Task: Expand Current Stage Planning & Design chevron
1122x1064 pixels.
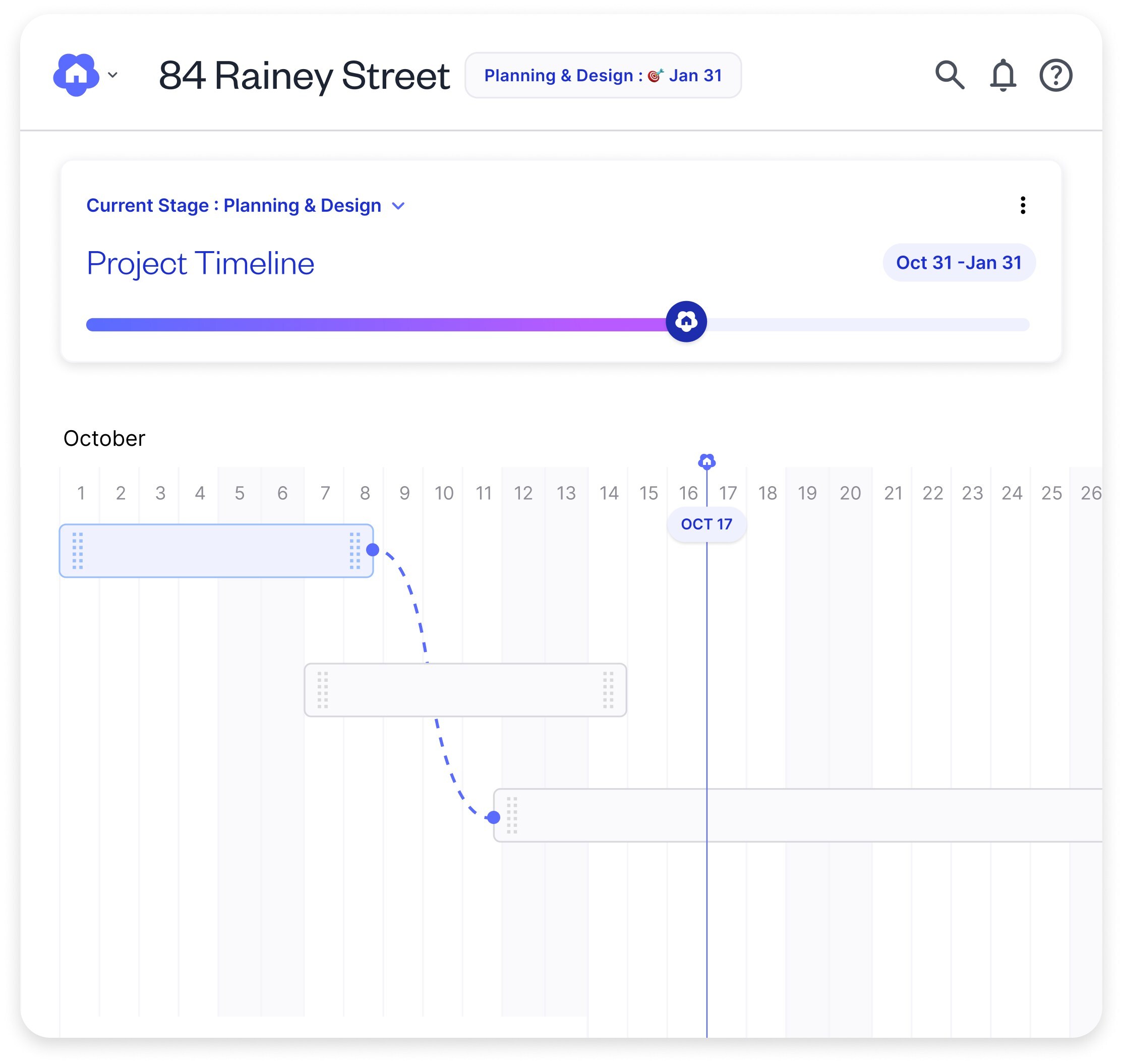Action: pyautogui.click(x=398, y=206)
